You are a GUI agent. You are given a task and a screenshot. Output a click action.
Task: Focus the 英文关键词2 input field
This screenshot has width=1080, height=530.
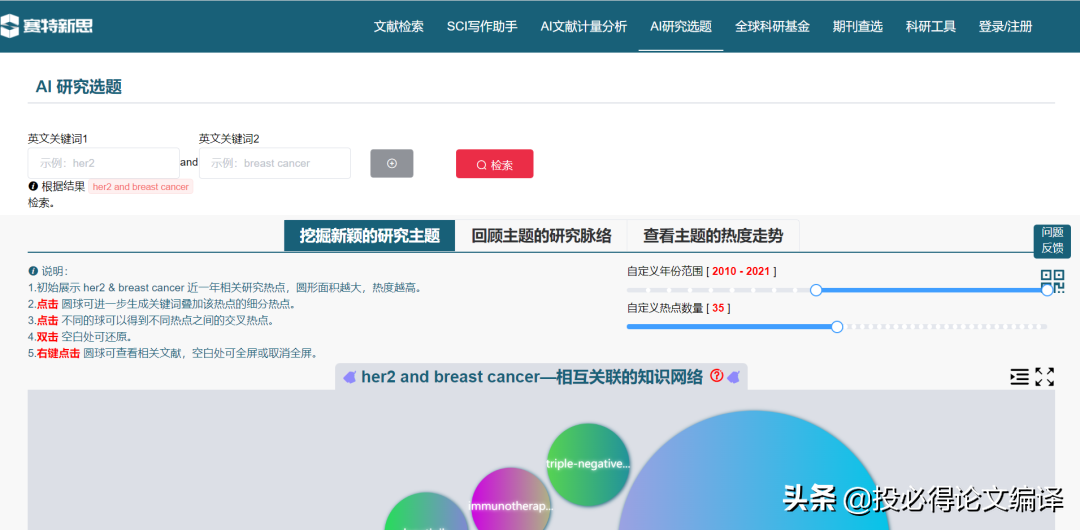pyautogui.click(x=275, y=163)
